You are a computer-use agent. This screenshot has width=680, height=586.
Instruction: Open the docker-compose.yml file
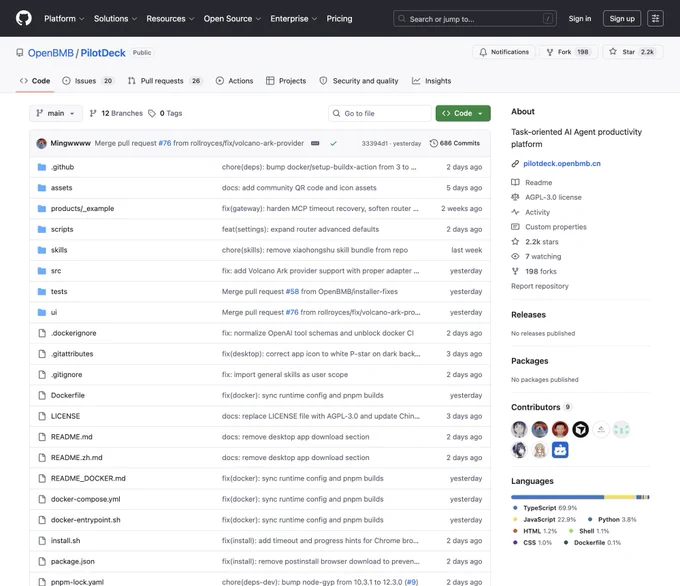85,500
